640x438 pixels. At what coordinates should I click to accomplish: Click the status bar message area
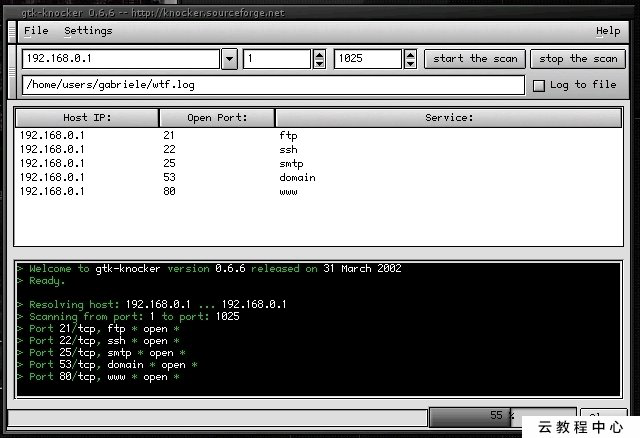[x=217, y=418]
